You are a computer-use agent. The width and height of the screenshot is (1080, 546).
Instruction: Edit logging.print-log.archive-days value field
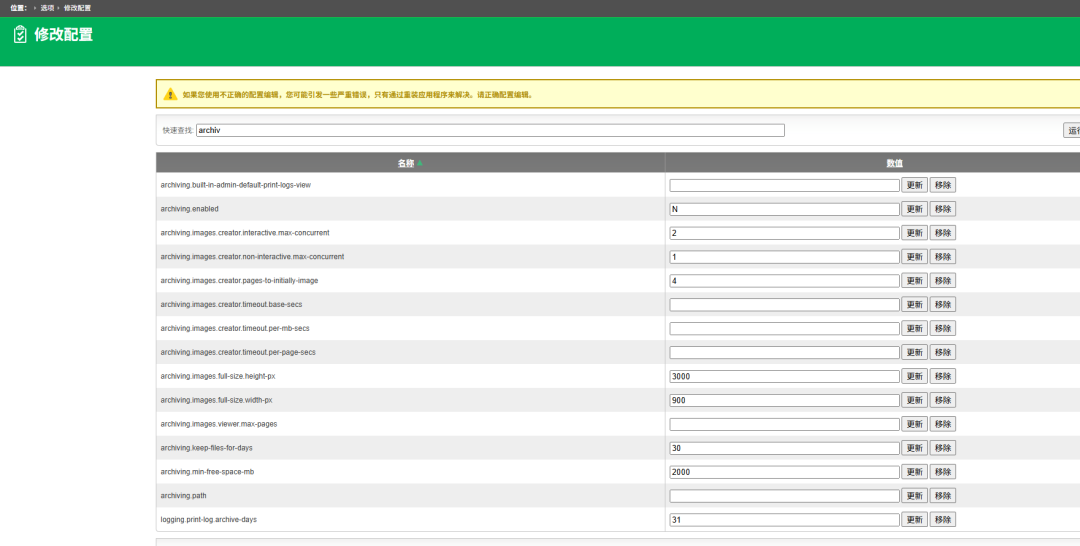(x=784, y=519)
